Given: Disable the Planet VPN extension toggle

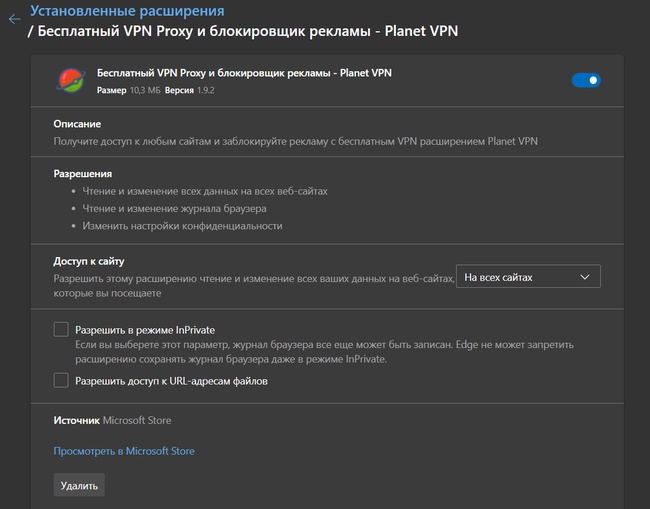Looking at the screenshot, I should (586, 80).
